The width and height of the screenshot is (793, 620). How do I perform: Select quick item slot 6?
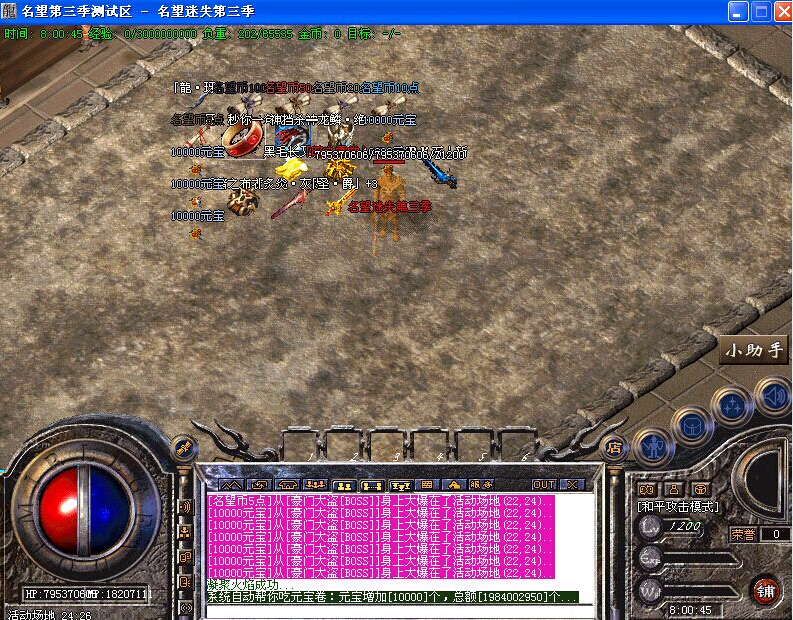[x=517, y=444]
